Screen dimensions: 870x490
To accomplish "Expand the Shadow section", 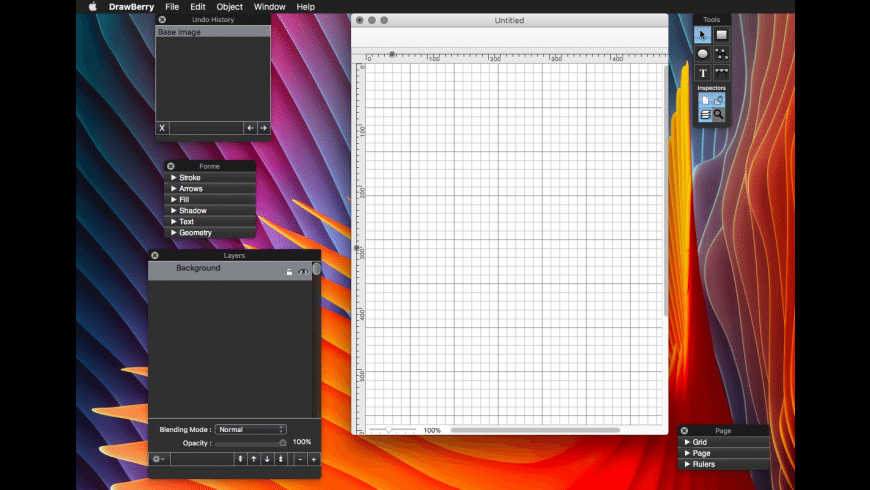I will pyautogui.click(x=174, y=211).
